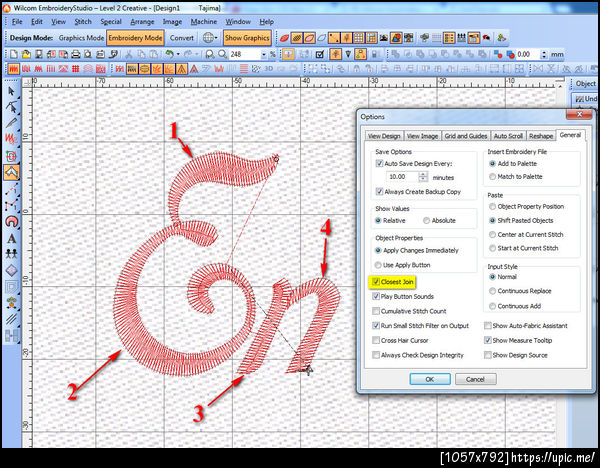The width and height of the screenshot is (600, 468).
Task: Uncheck Show Measure Tooltip
Action: [488, 340]
